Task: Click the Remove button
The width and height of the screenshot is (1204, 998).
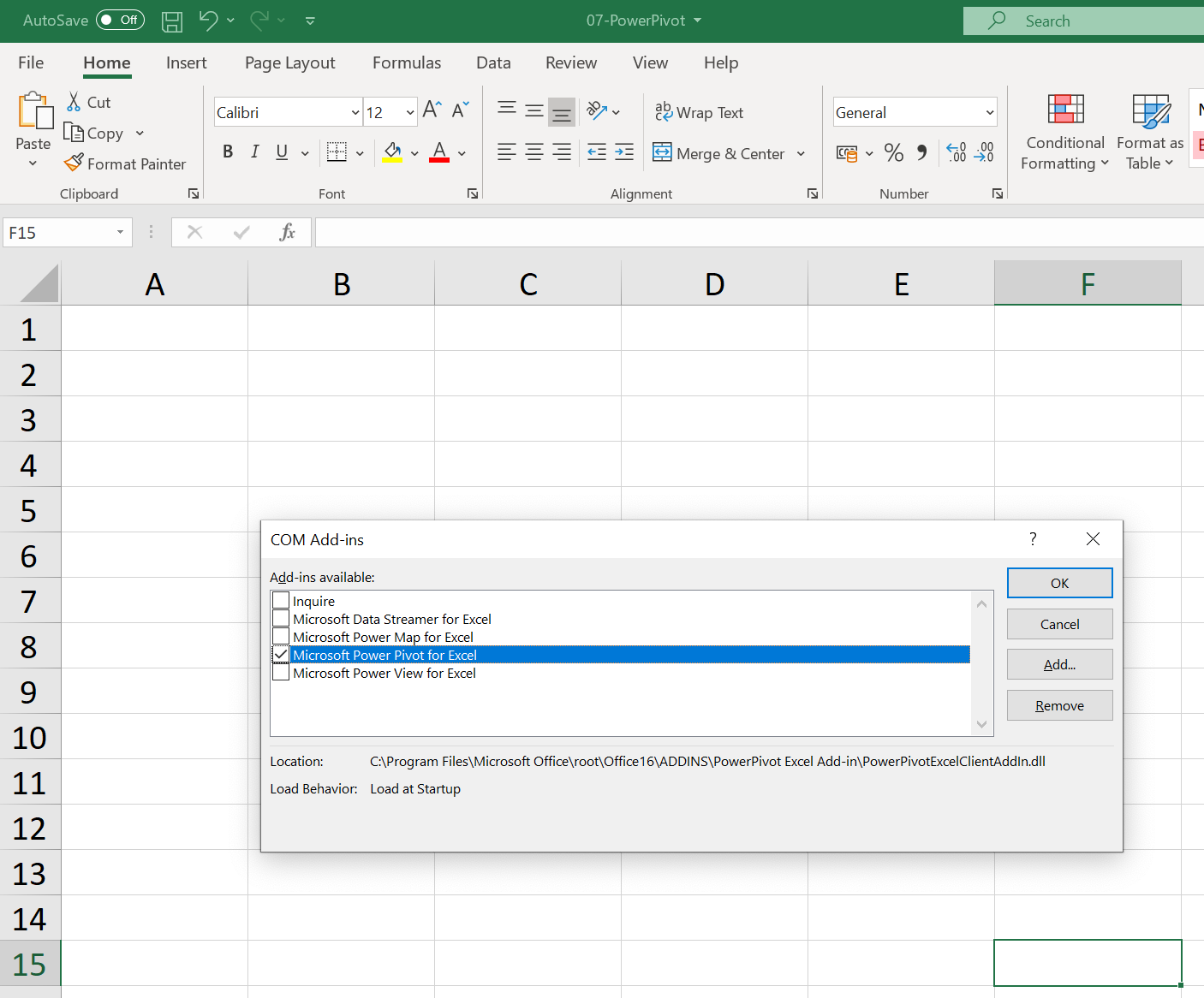Action: tap(1060, 705)
